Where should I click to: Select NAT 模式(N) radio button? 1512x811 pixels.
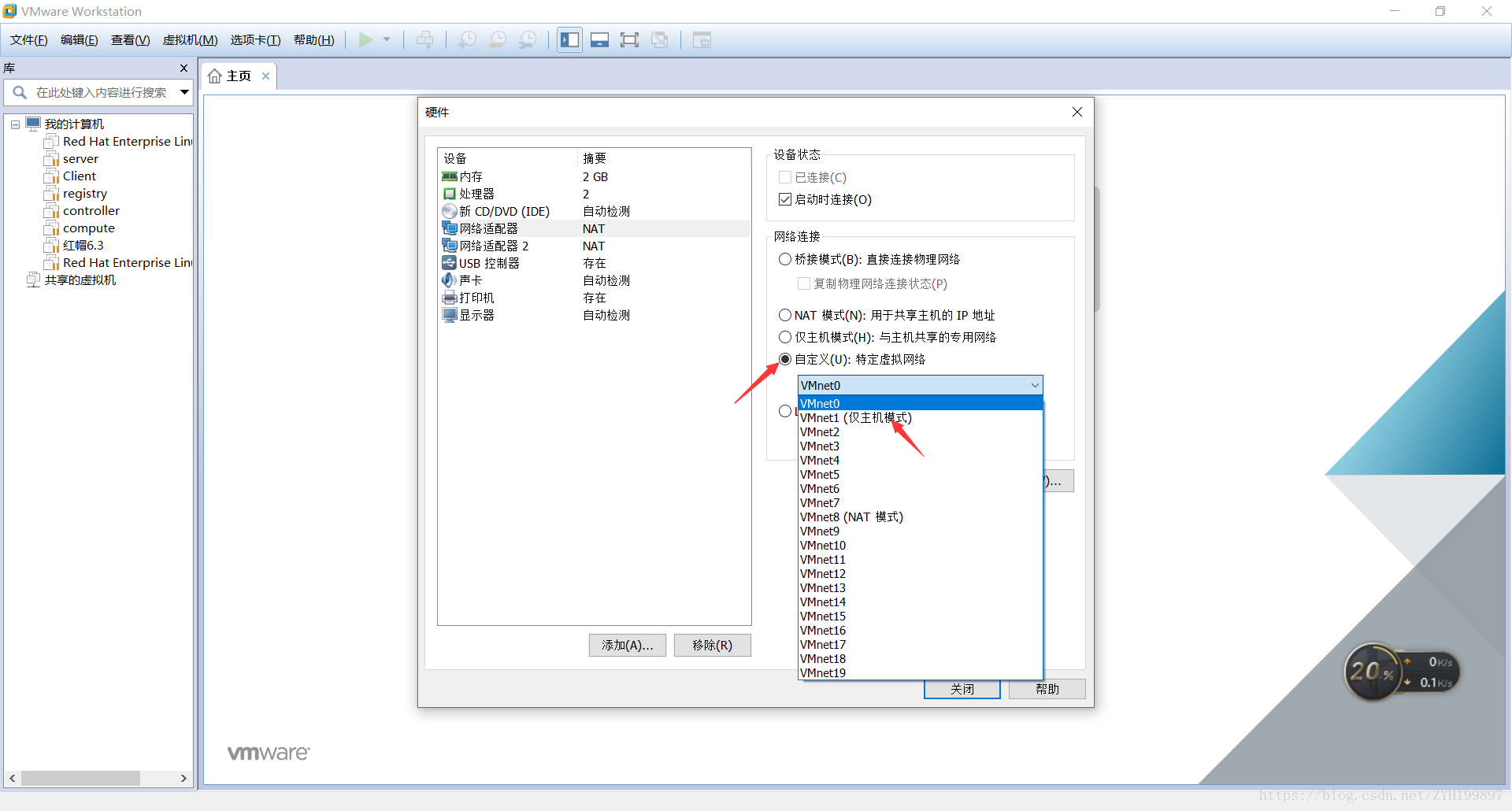click(785, 315)
